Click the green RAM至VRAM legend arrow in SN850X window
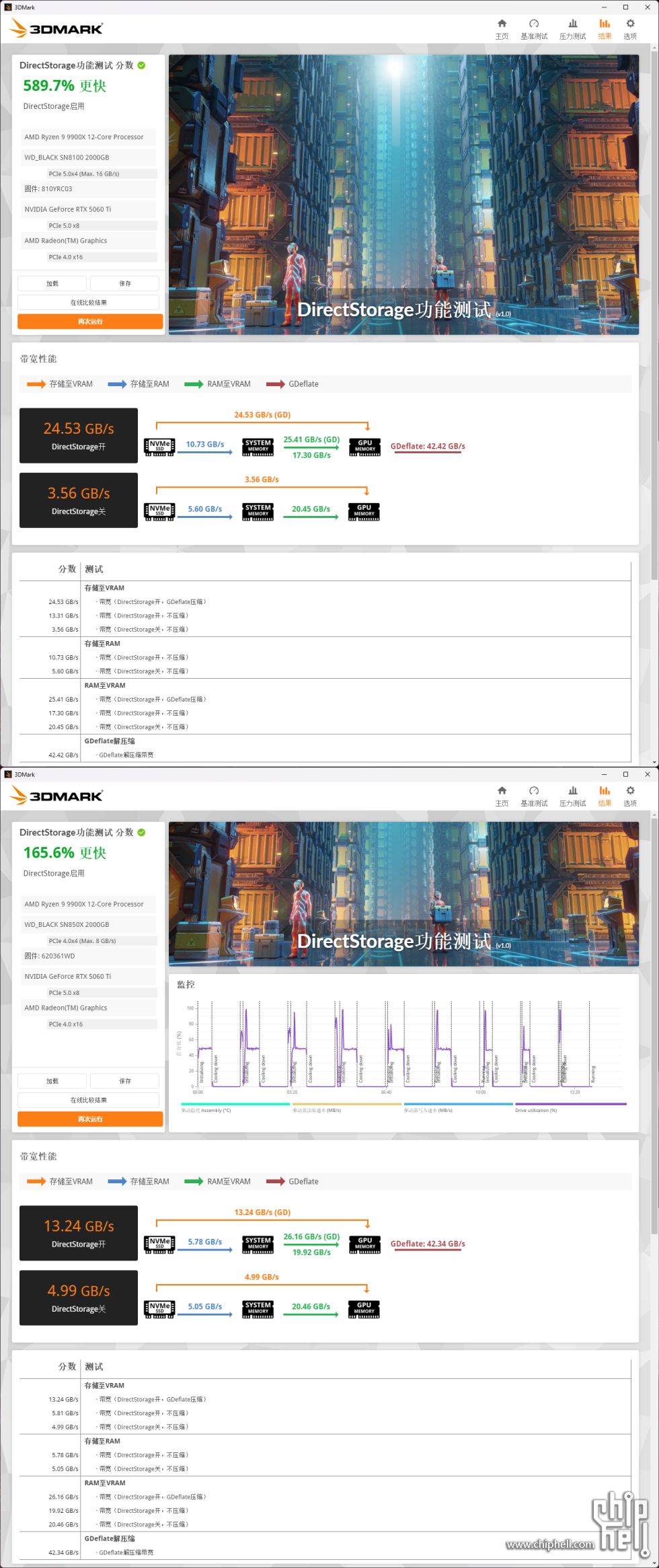The image size is (659, 1568). [x=194, y=1181]
